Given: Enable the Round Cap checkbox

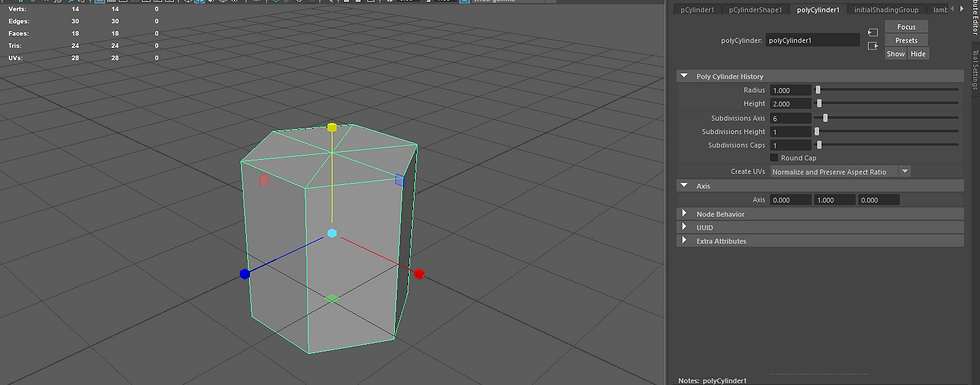Looking at the screenshot, I should point(774,158).
